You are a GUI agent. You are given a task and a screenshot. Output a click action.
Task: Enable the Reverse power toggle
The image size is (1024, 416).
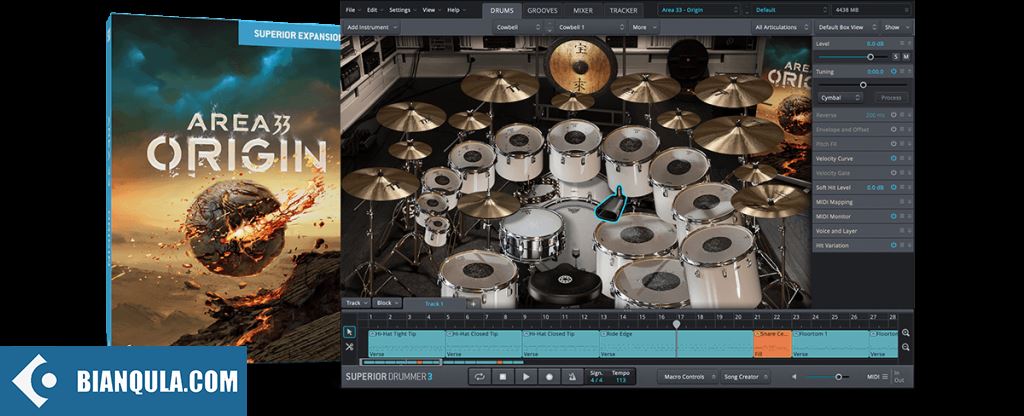coord(893,115)
